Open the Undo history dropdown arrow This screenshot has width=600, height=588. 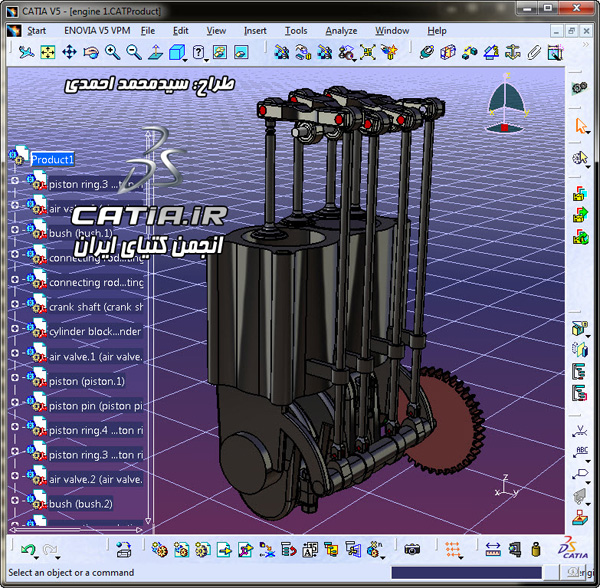36,558
